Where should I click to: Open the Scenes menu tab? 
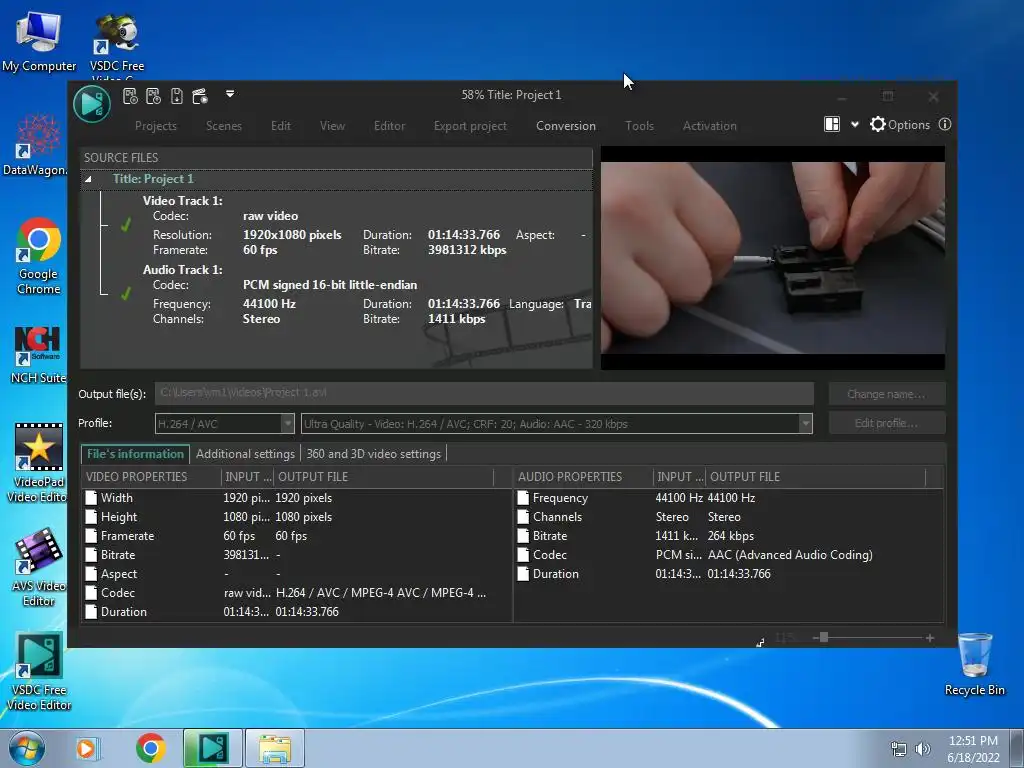224,125
